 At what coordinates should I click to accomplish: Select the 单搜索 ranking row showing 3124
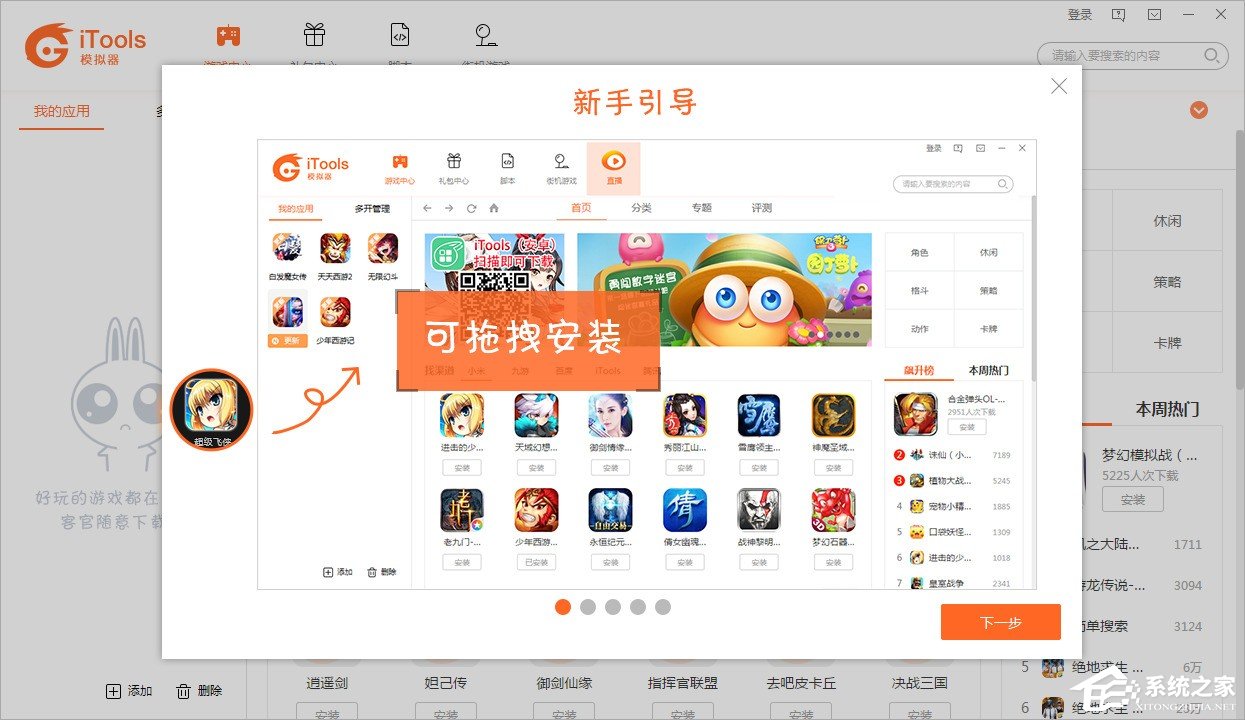coord(1150,627)
